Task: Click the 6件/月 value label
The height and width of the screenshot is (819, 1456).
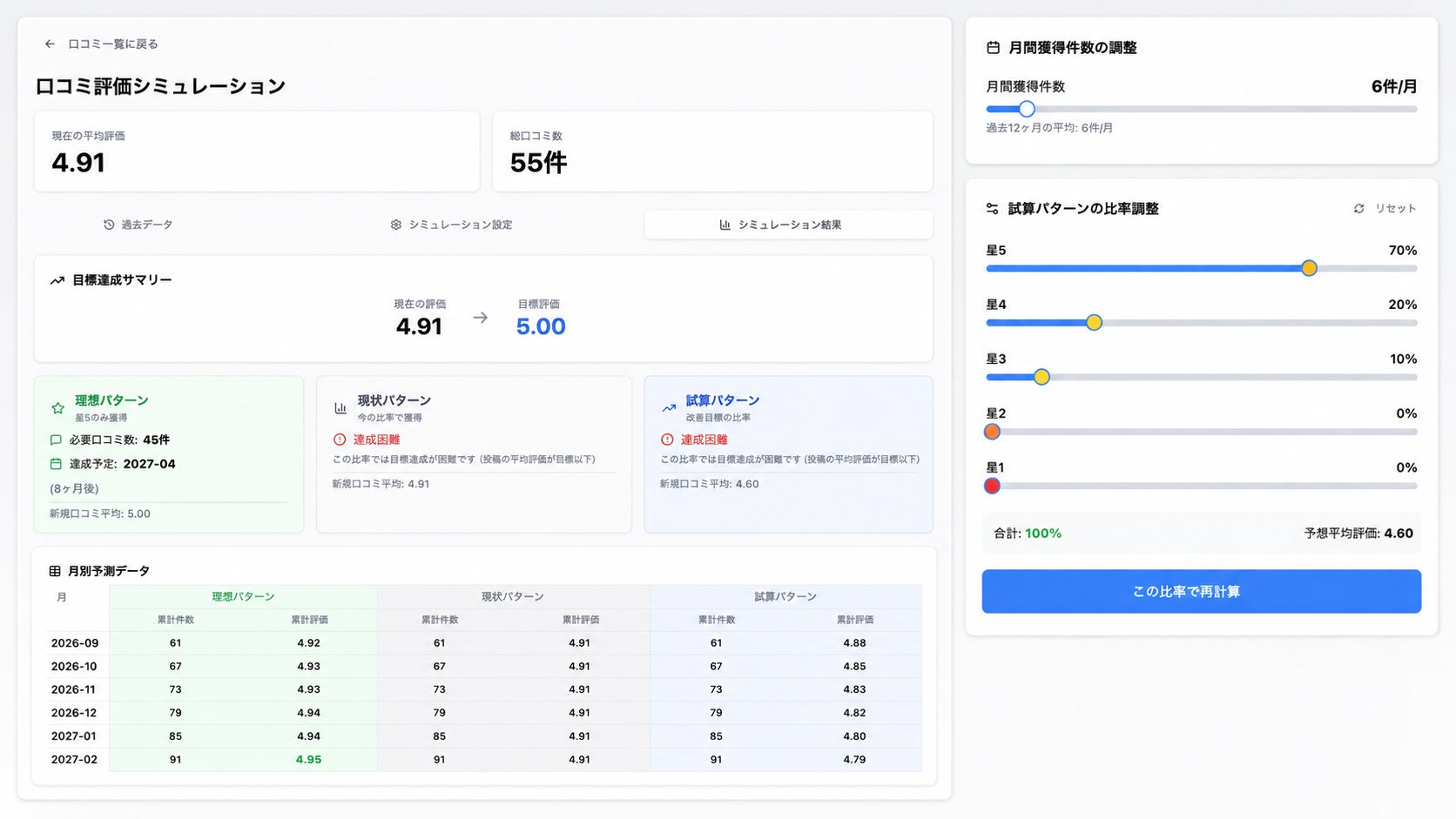Action: tap(1394, 86)
